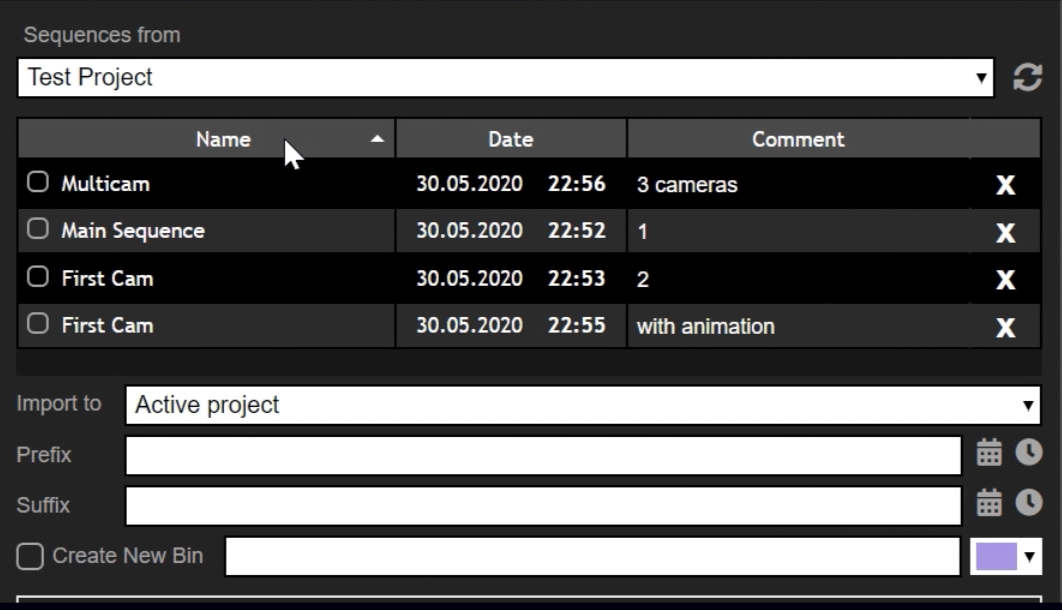Screen dimensions: 1062x610
Task: Delete the Multicam sequence with its X
Action: tap(1005, 185)
